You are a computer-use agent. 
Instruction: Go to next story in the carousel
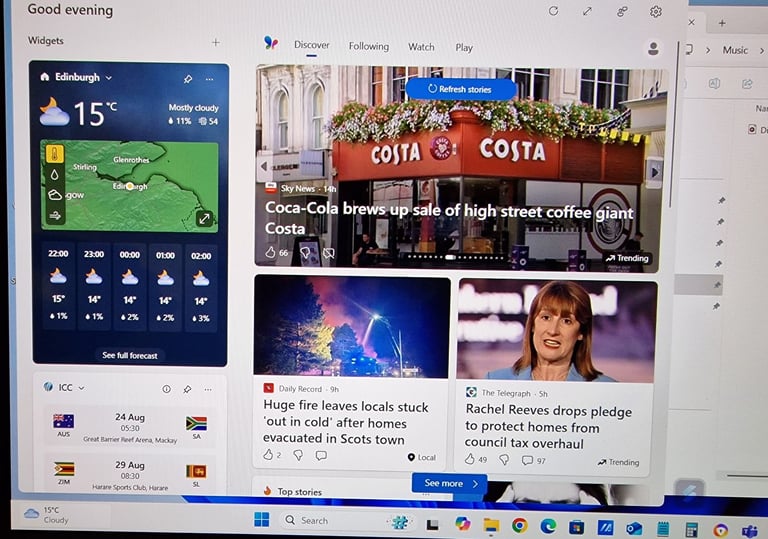(655, 172)
